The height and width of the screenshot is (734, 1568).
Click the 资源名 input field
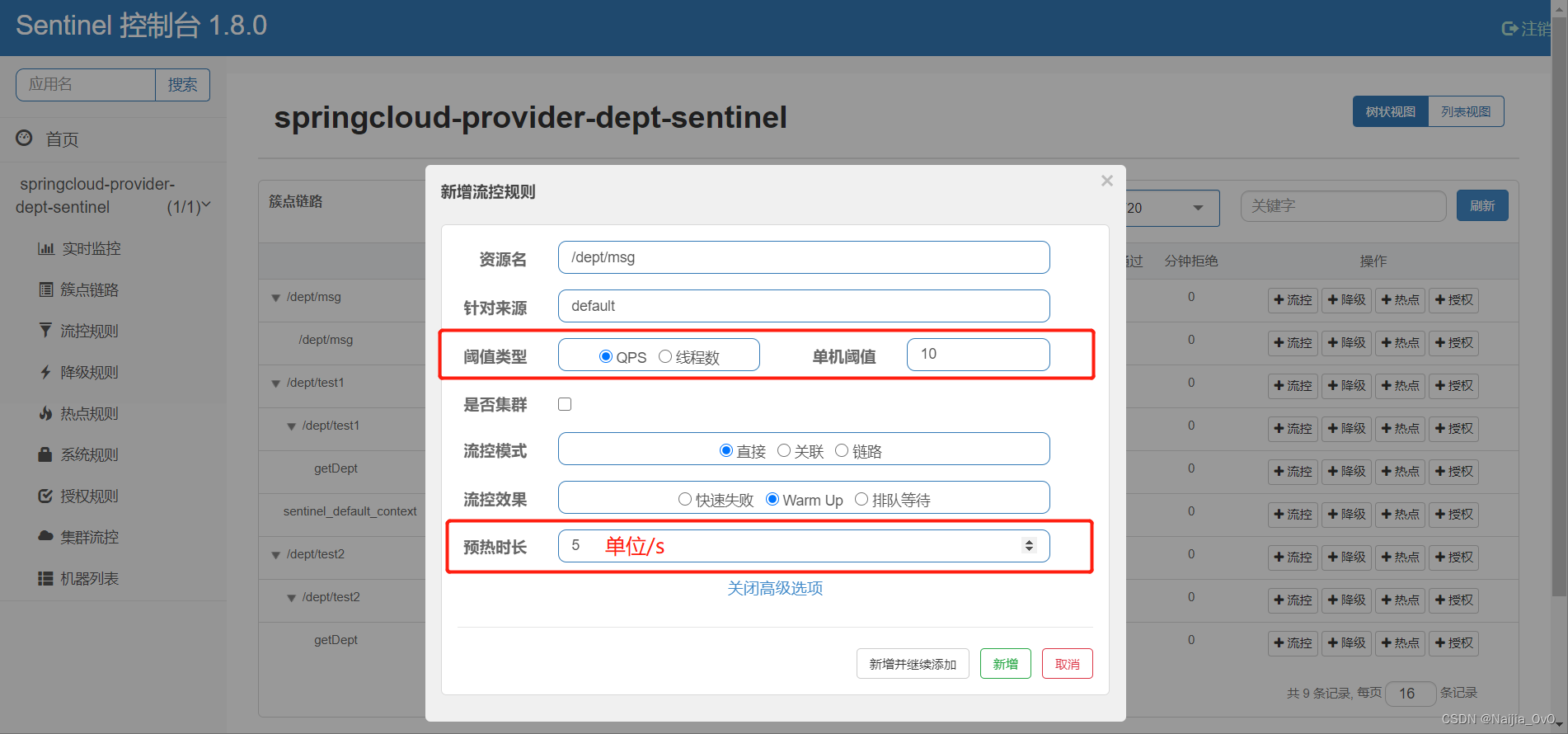pos(804,257)
